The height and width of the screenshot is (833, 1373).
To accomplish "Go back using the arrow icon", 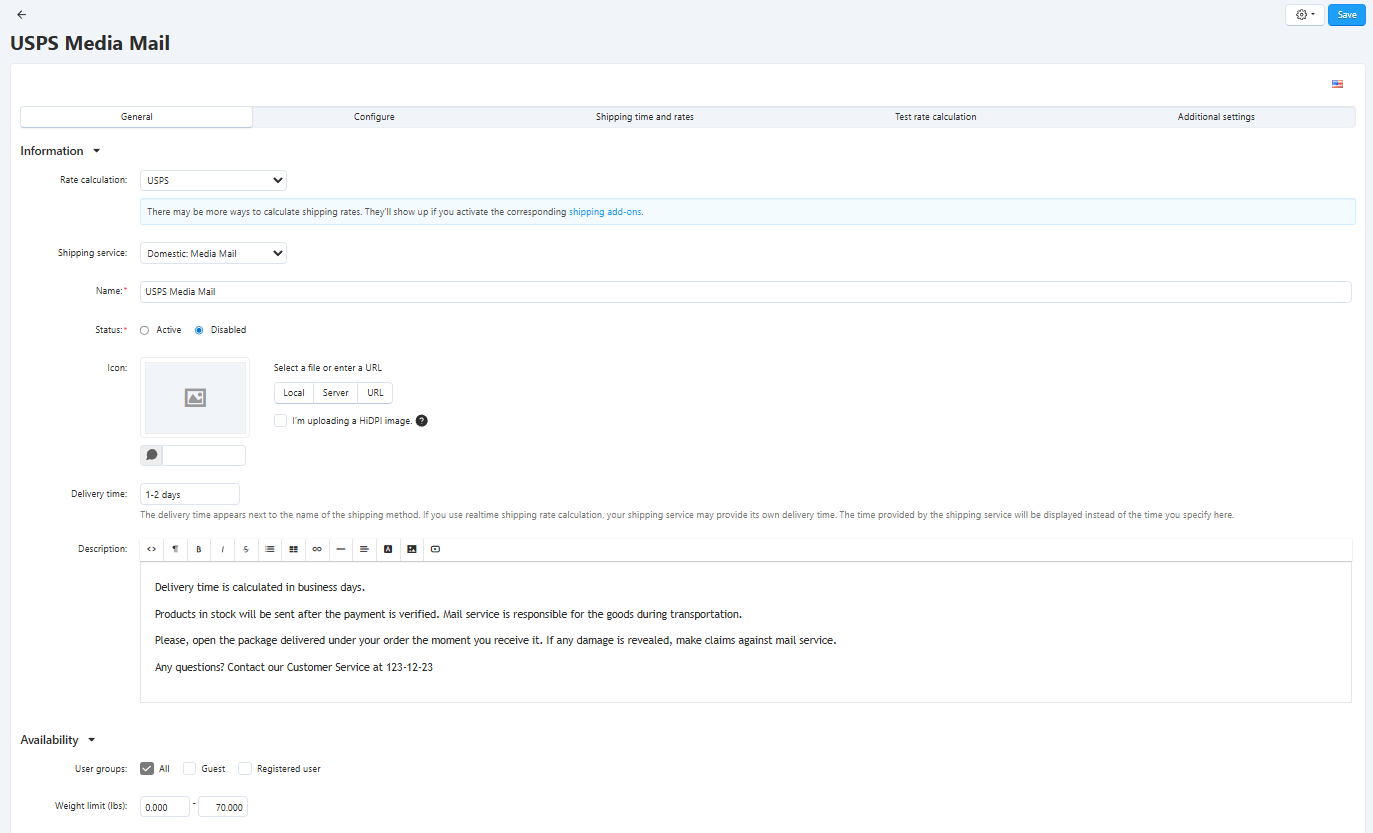I will tap(22, 15).
